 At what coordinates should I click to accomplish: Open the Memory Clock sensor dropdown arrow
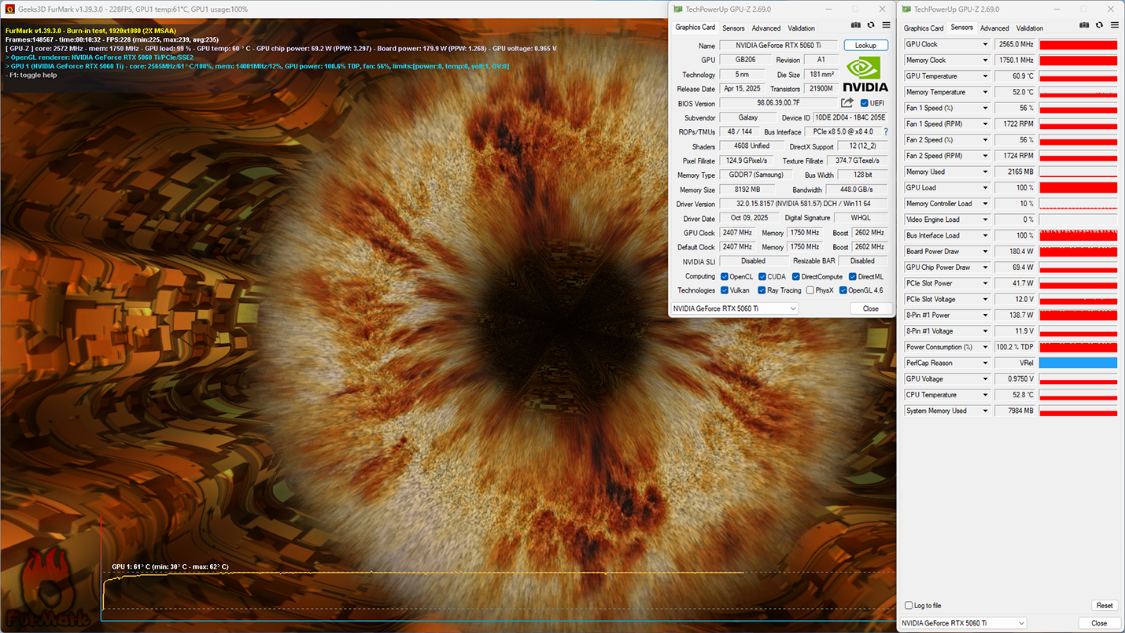tap(985, 60)
